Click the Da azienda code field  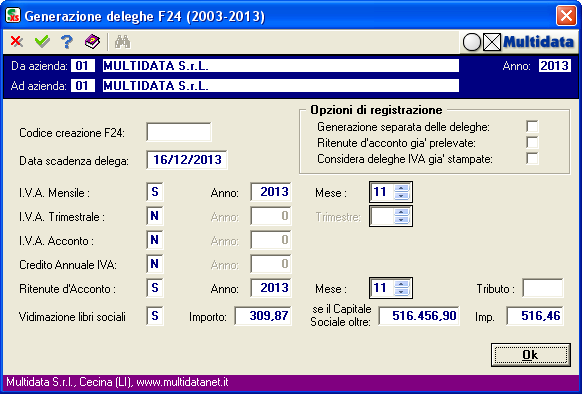pos(83,66)
